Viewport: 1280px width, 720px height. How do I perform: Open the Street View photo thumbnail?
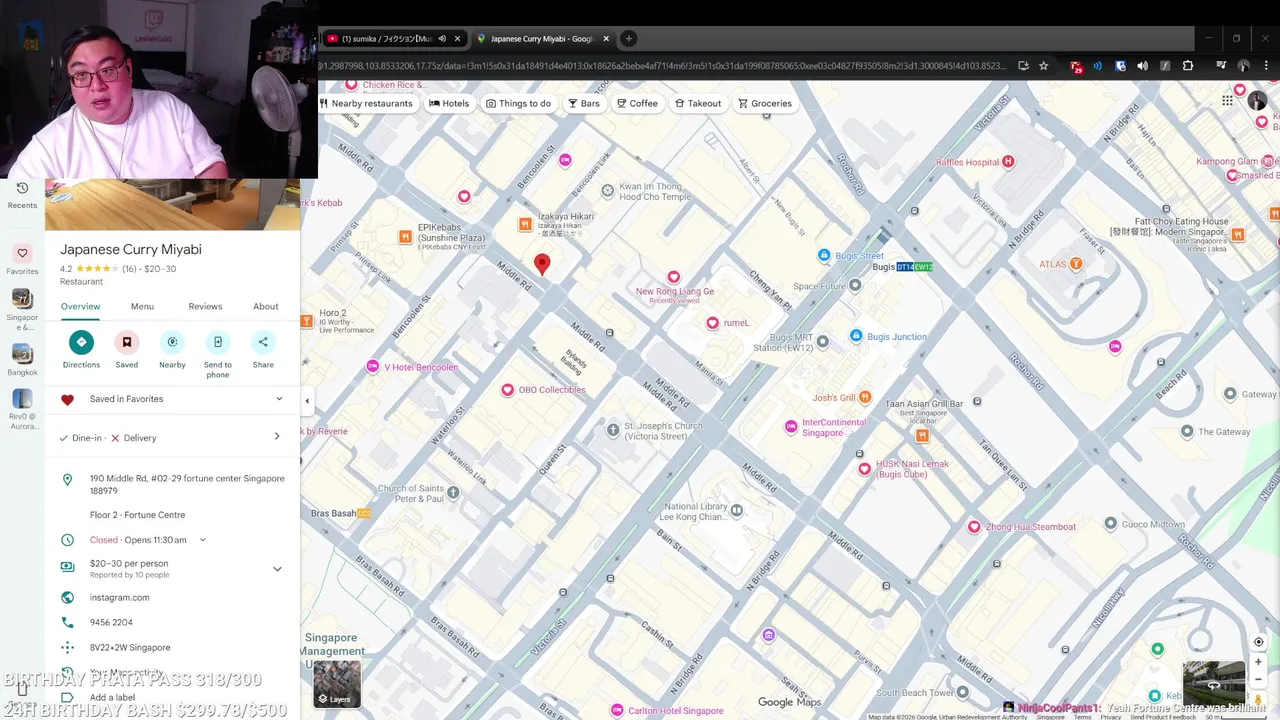pyautogui.click(x=1214, y=684)
